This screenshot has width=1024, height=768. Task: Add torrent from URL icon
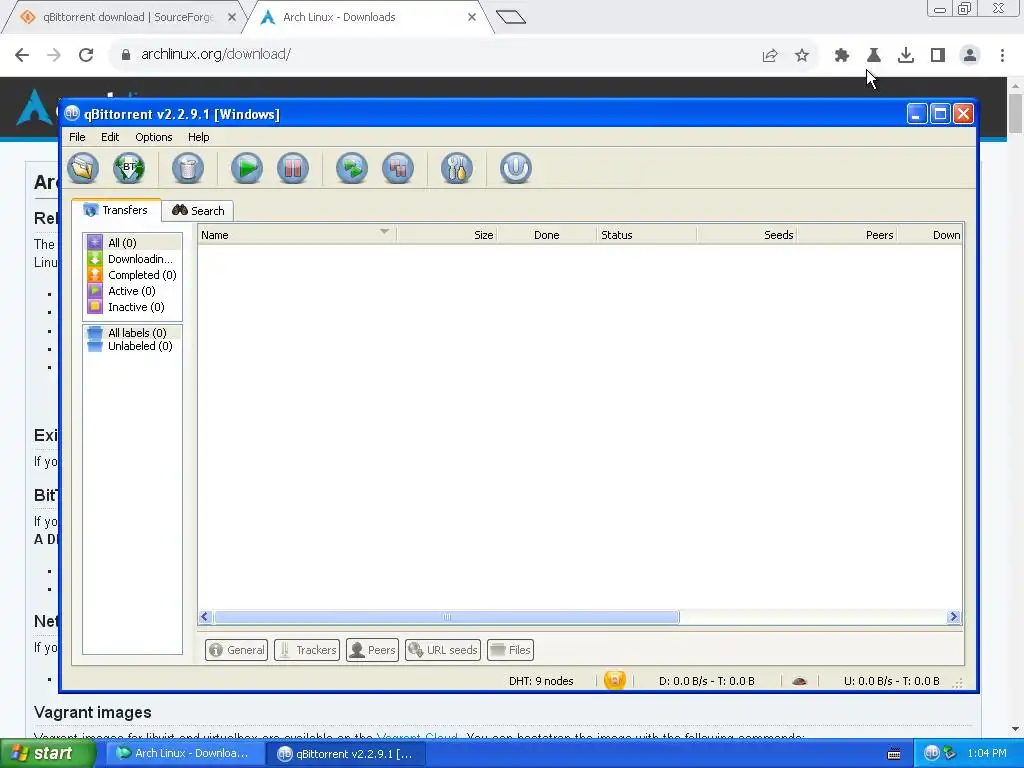(129, 168)
